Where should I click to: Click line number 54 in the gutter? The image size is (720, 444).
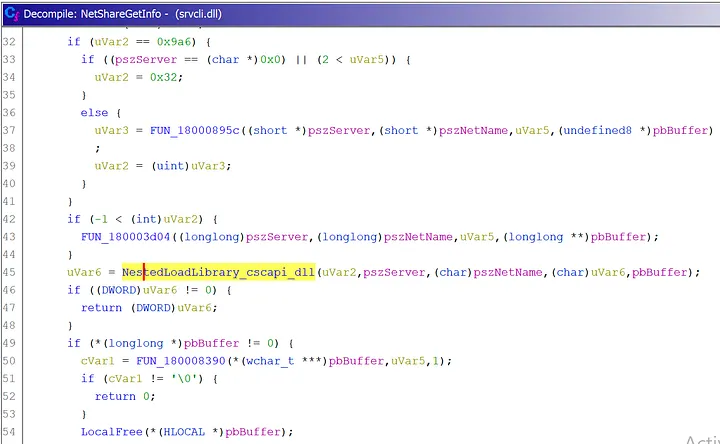pos(13,431)
